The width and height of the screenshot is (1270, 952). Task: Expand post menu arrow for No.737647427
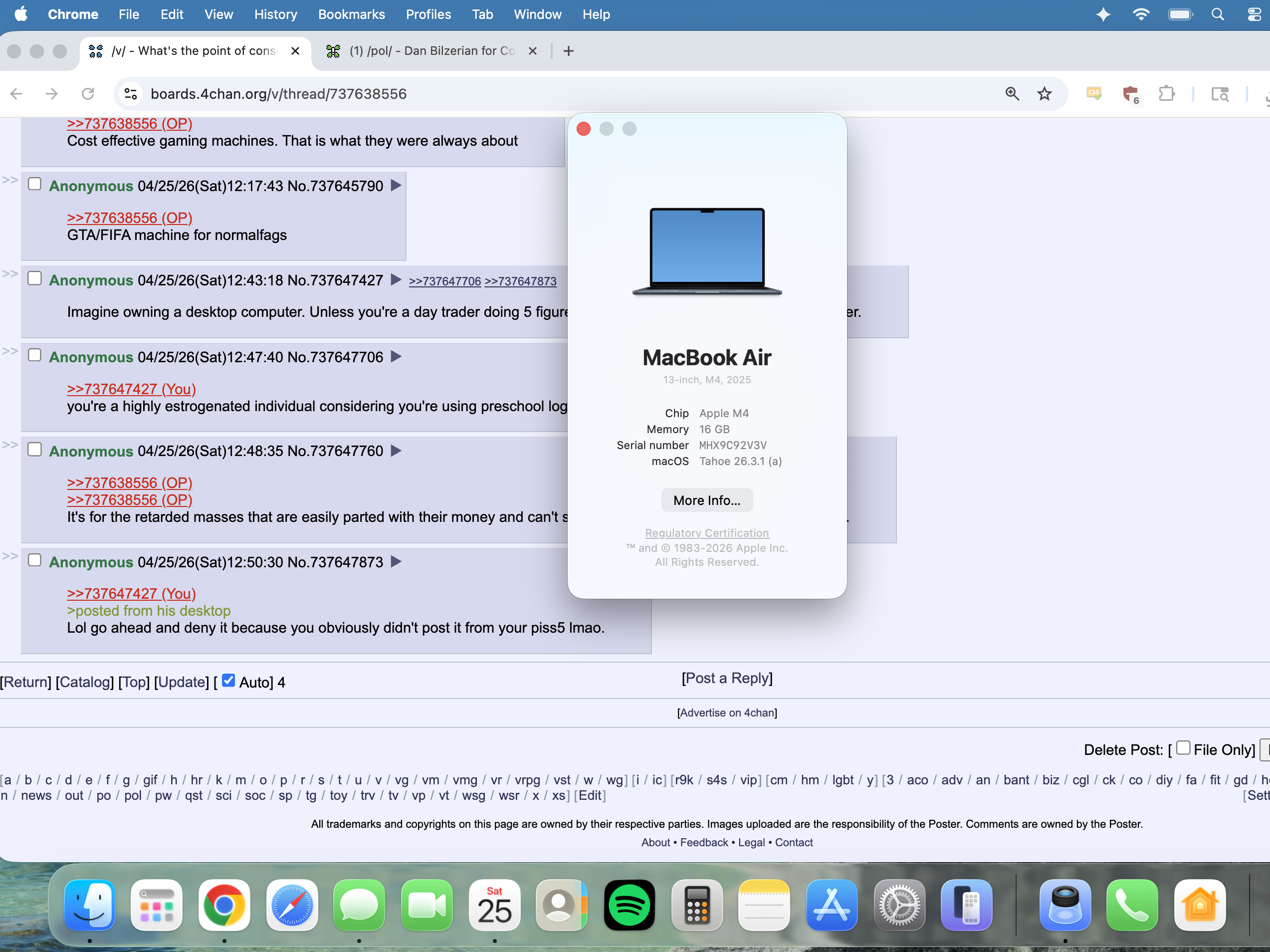[x=396, y=279]
